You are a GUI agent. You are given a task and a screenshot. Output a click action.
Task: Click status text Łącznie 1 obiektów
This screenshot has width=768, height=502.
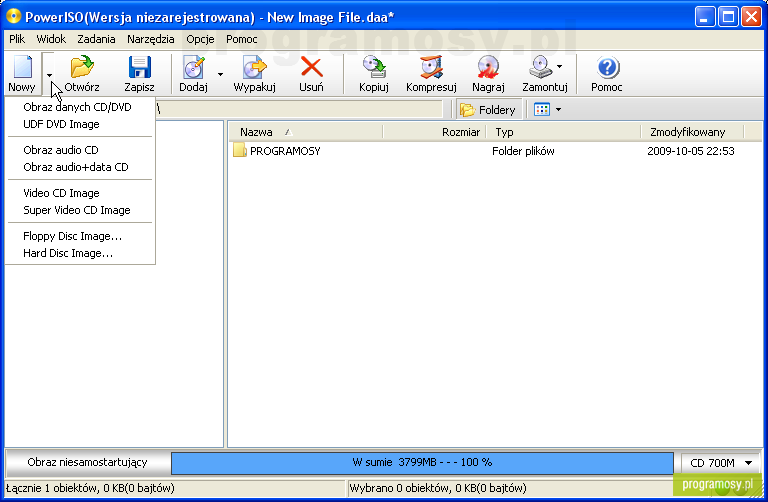tap(90, 488)
